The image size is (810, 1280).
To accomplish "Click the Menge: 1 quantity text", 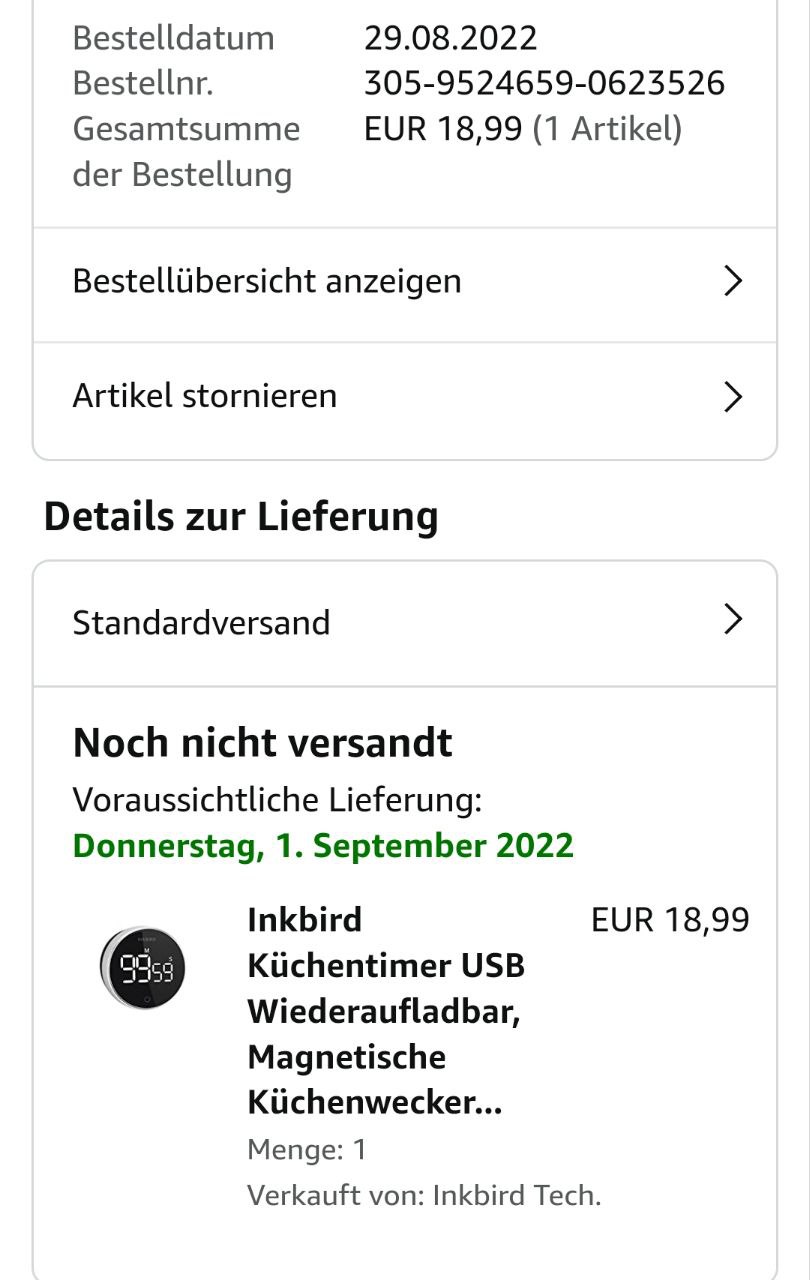I will click(307, 1150).
